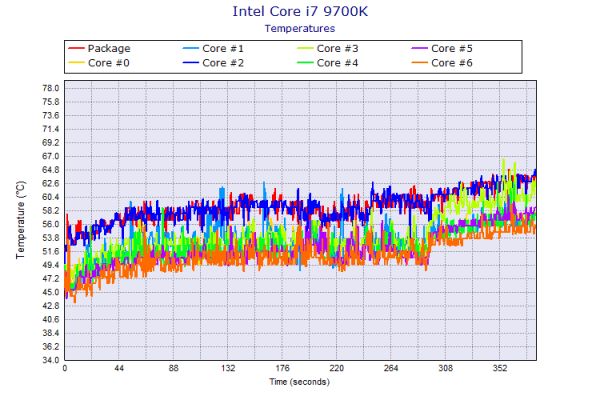Screen dimensions: 600x400
Task: Click the lime Core #3 legend swatch
Action: [x=305, y=48]
